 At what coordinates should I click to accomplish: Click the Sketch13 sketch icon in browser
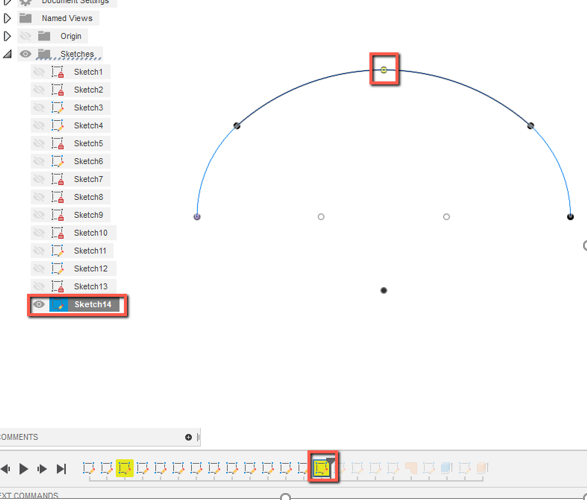click(x=58, y=286)
